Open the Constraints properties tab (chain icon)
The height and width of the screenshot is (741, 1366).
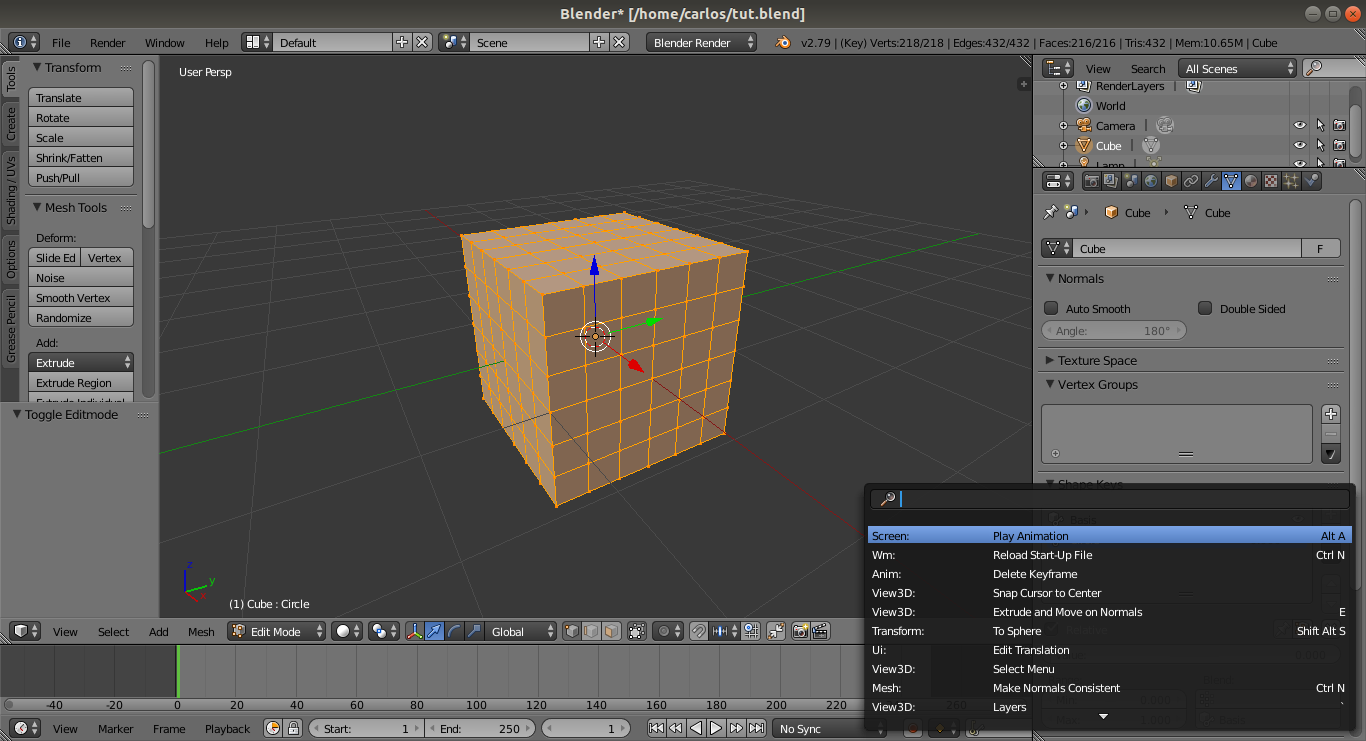[x=1191, y=181]
